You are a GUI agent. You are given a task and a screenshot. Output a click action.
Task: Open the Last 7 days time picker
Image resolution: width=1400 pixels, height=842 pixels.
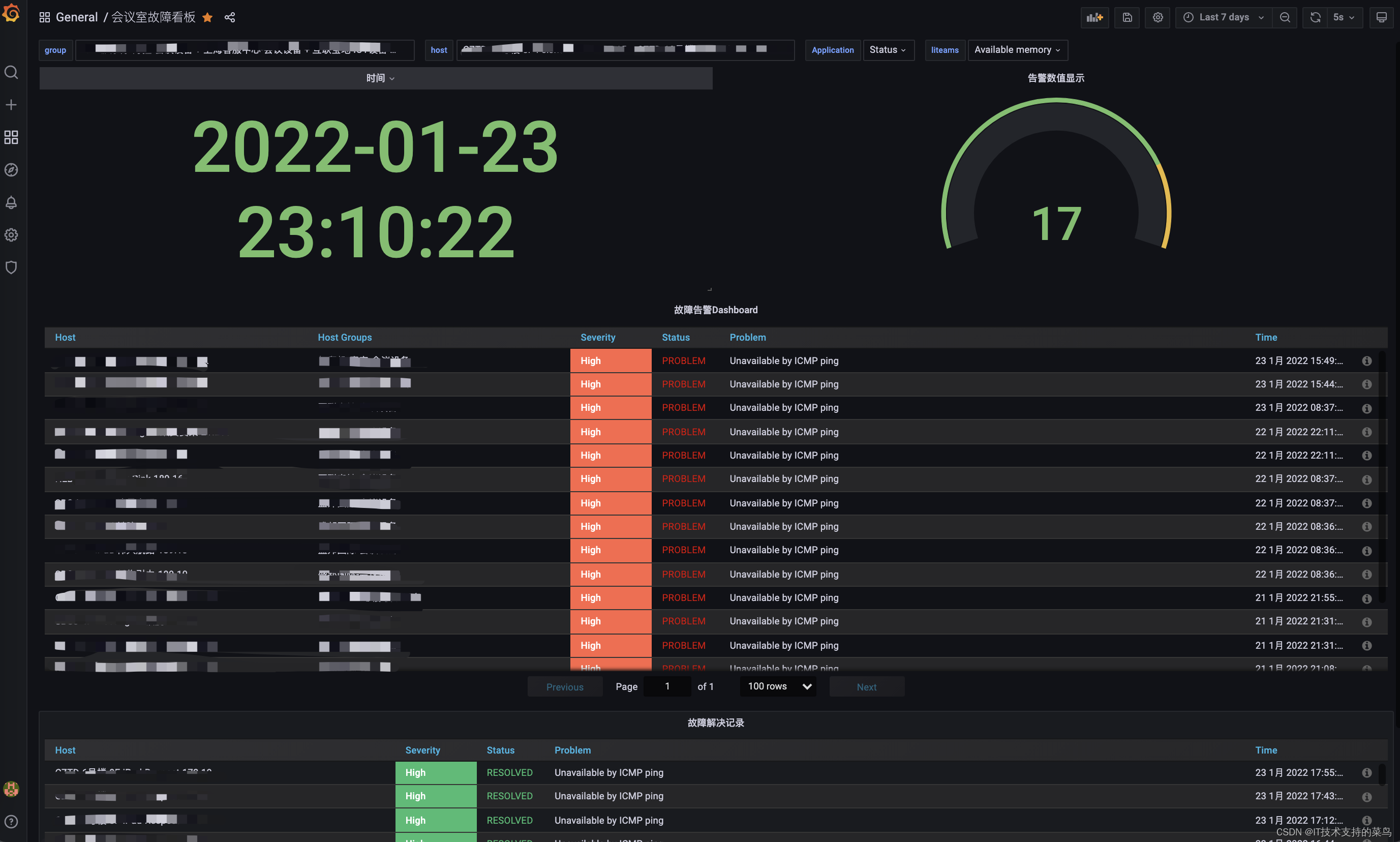(x=1224, y=18)
